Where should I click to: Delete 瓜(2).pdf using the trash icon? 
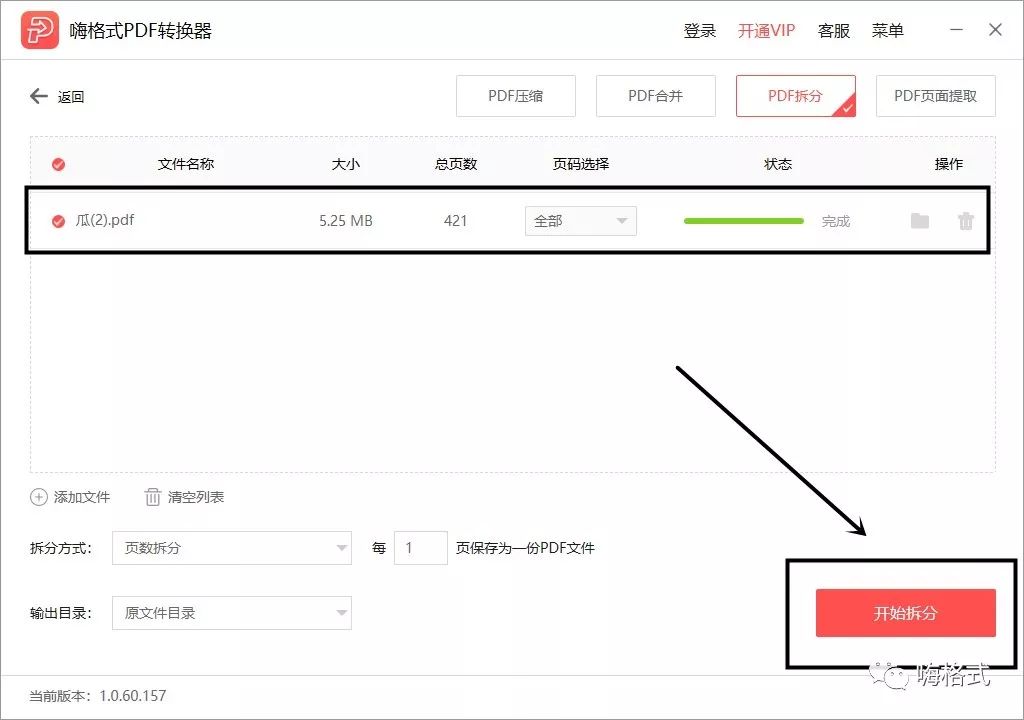(x=966, y=221)
